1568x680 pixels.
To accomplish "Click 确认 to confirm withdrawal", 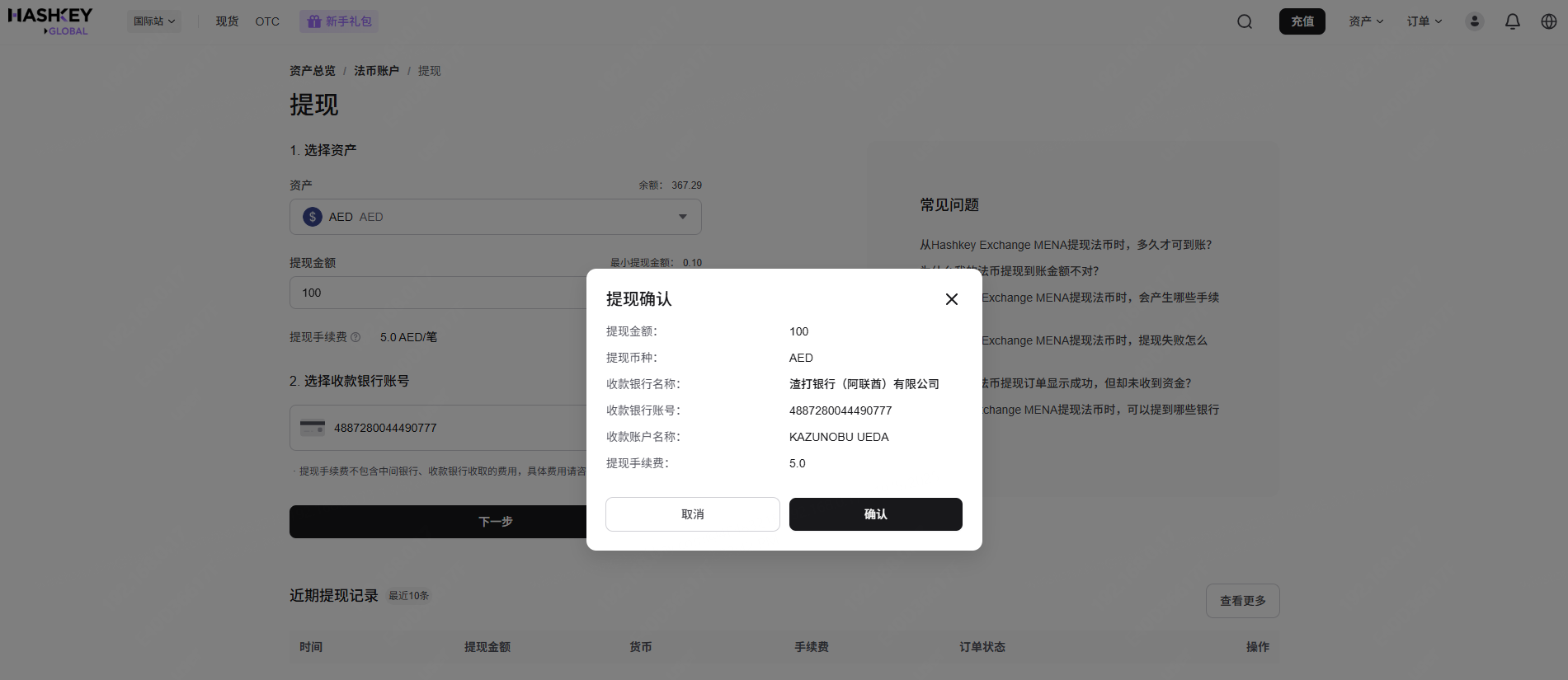I will 876,514.
